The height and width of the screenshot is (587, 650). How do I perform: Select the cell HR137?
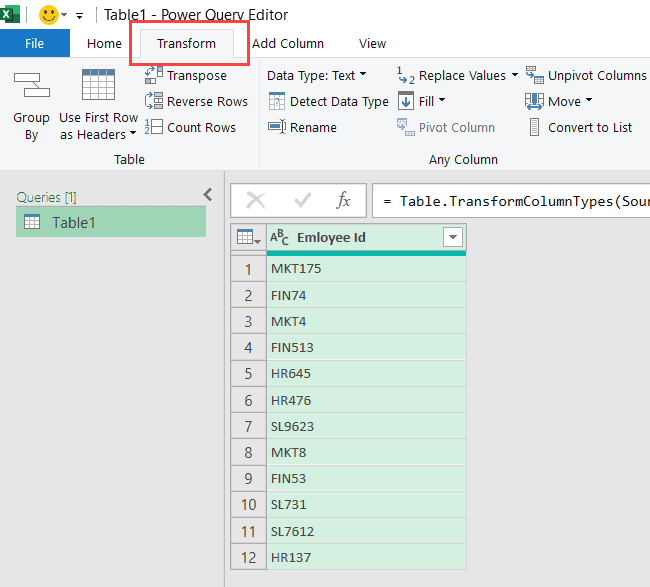click(x=366, y=557)
